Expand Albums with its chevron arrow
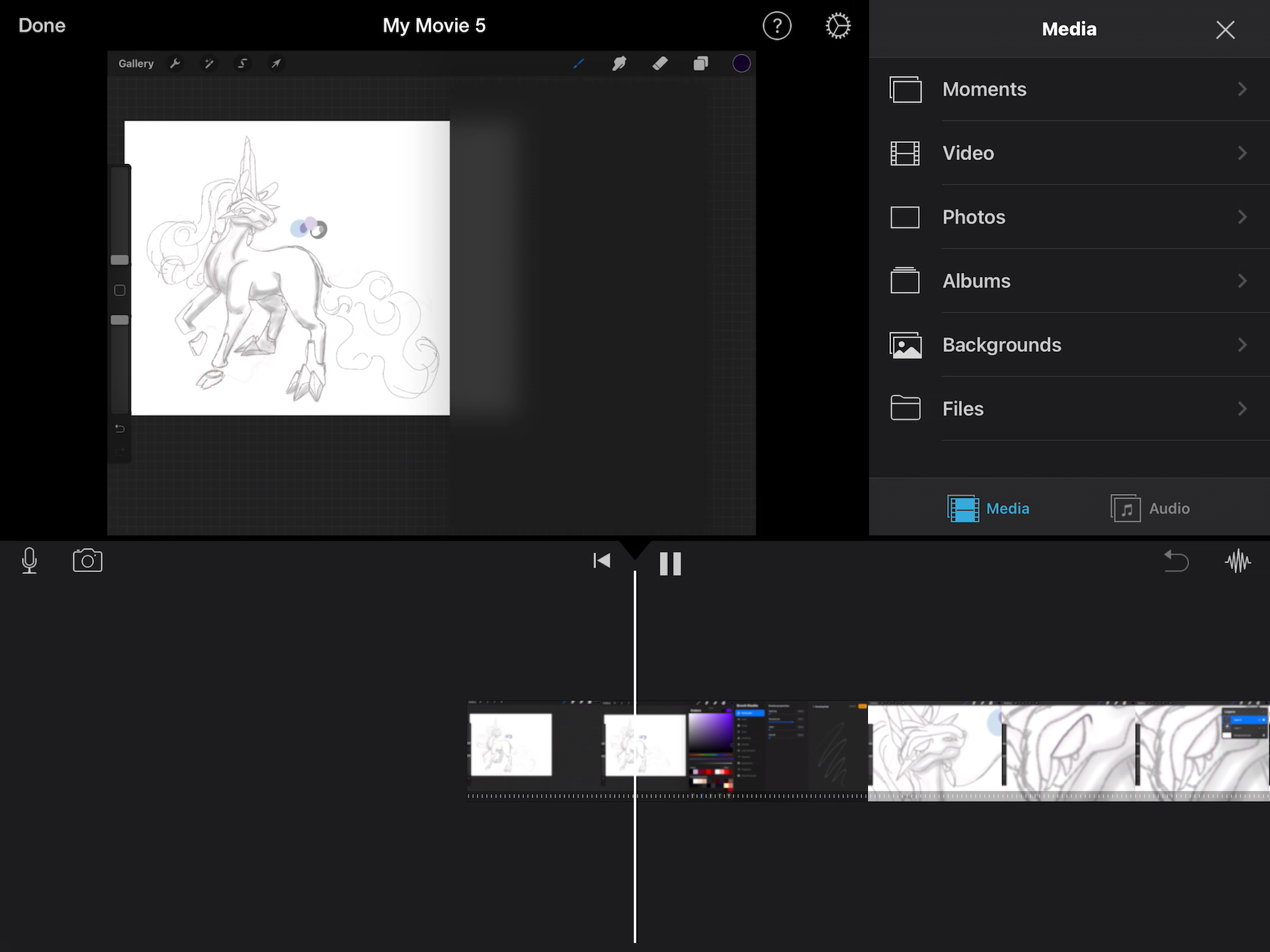Image resolution: width=1270 pixels, height=952 pixels. point(1242,281)
